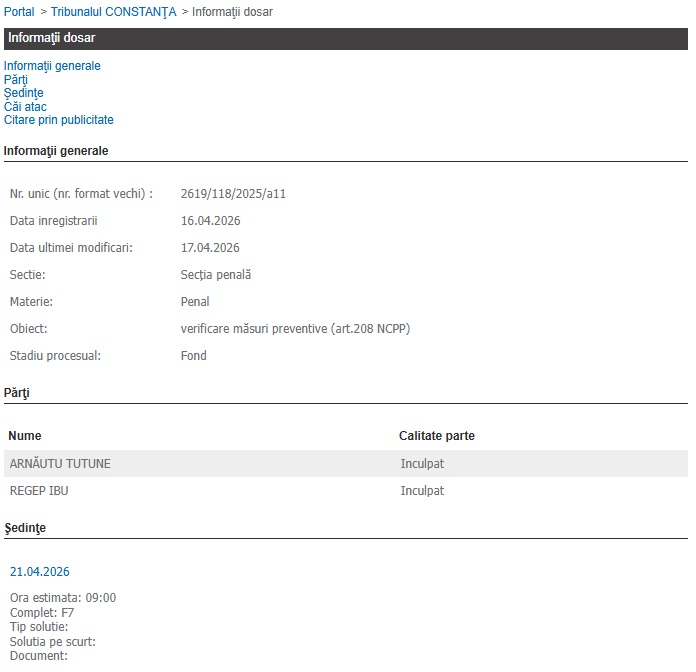
Task: Click the Complet: F7 text
Action: tap(42, 612)
